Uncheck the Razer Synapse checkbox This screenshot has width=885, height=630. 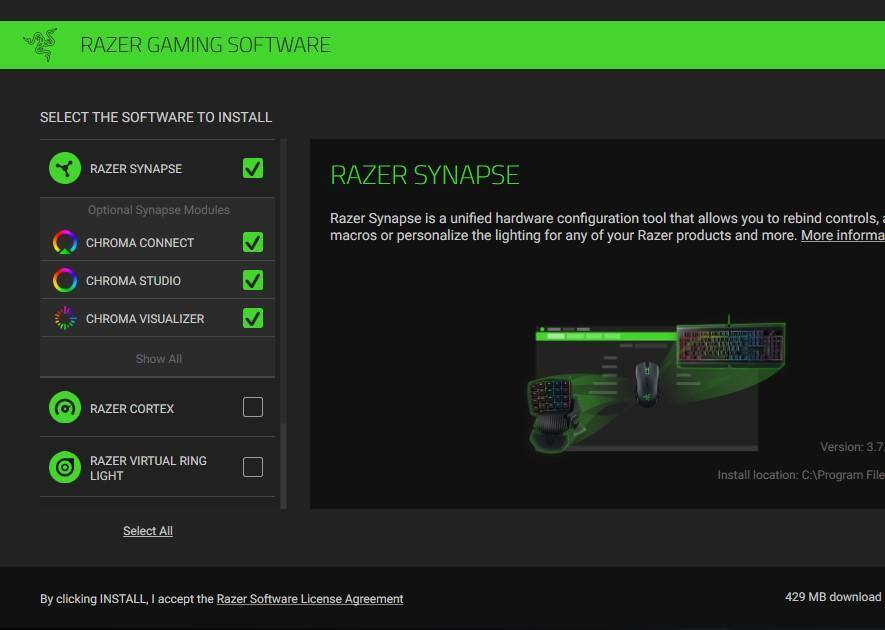click(253, 168)
